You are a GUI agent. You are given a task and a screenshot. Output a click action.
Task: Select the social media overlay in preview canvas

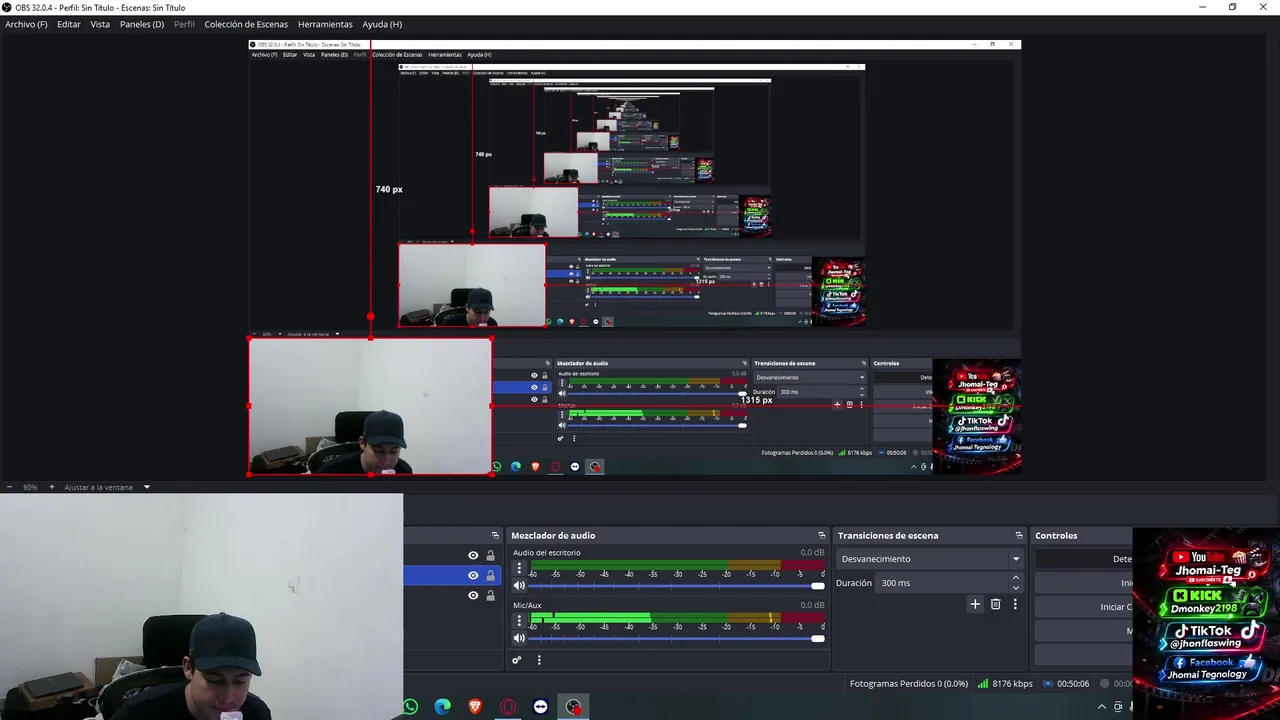tap(976, 416)
